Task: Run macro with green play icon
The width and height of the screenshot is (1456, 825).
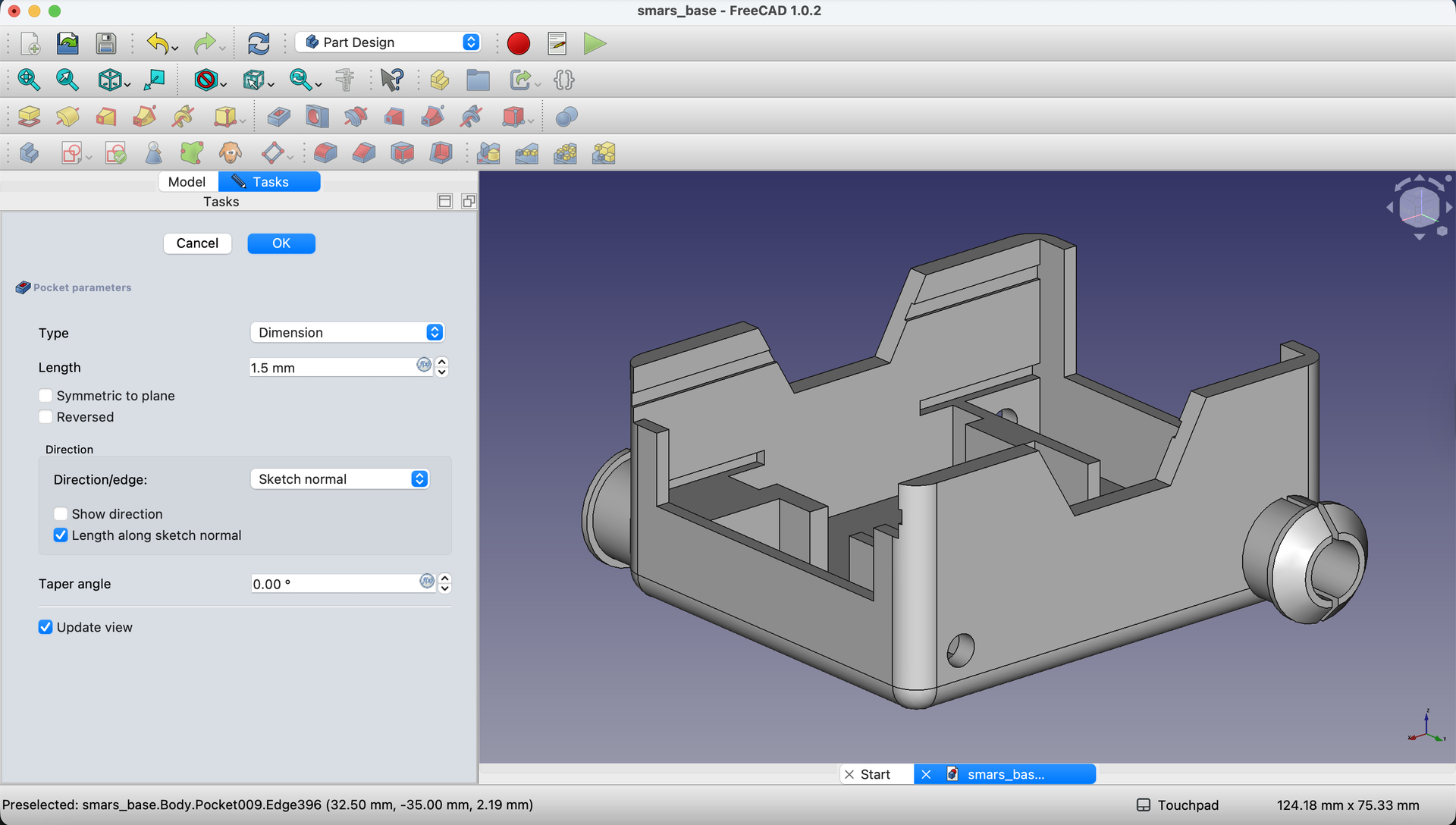Action: pyautogui.click(x=595, y=43)
